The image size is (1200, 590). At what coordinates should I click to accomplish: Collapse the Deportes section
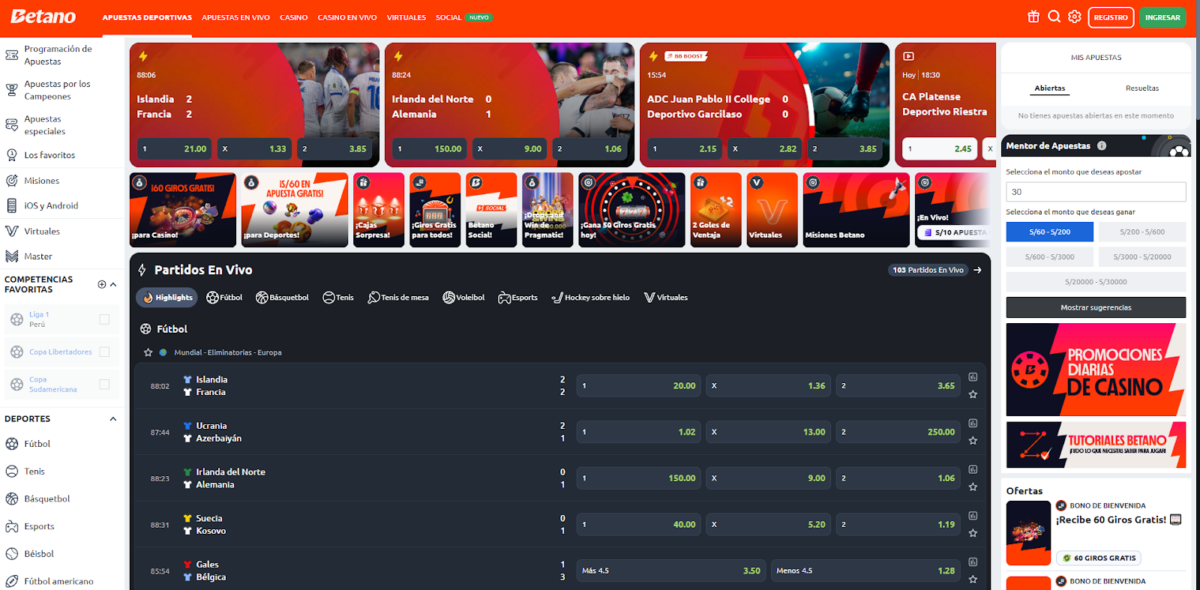pos(113,419)
